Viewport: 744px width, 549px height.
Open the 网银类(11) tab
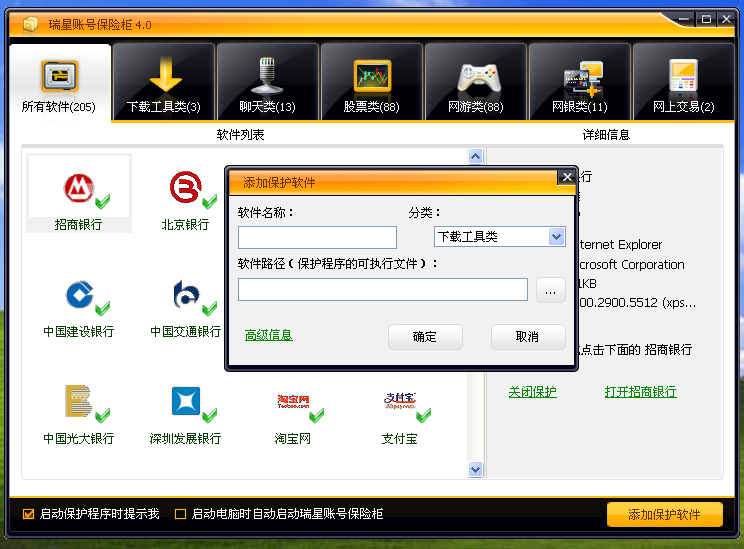(580, 82)
